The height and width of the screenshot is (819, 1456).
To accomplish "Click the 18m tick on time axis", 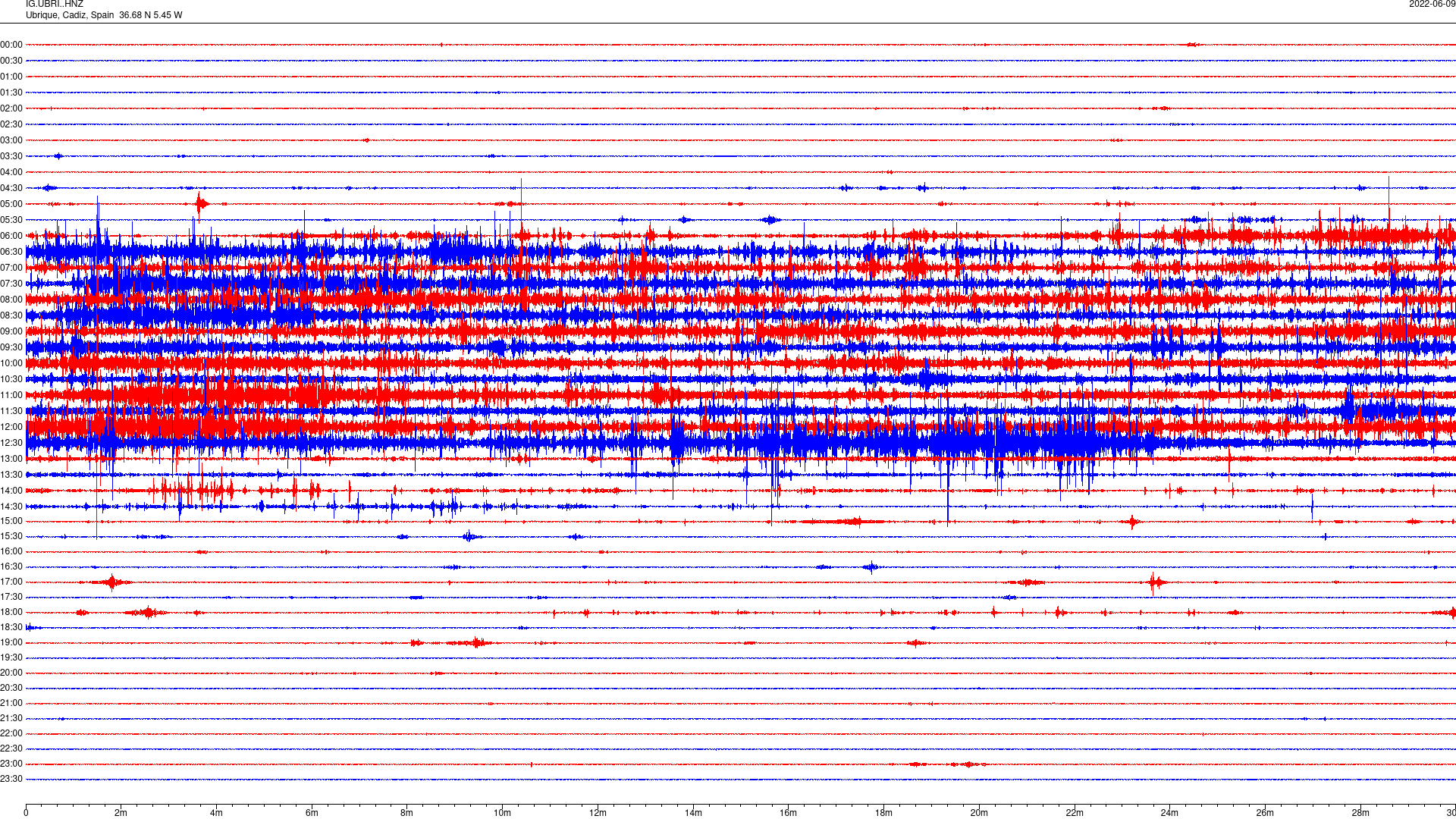I will click(883, 813).
